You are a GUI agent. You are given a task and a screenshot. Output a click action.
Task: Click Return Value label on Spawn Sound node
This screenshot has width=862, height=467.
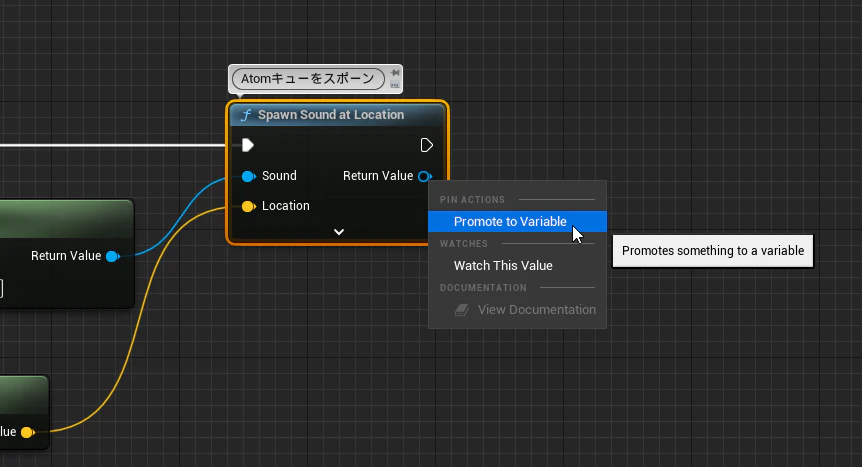[x=378, y=176]
